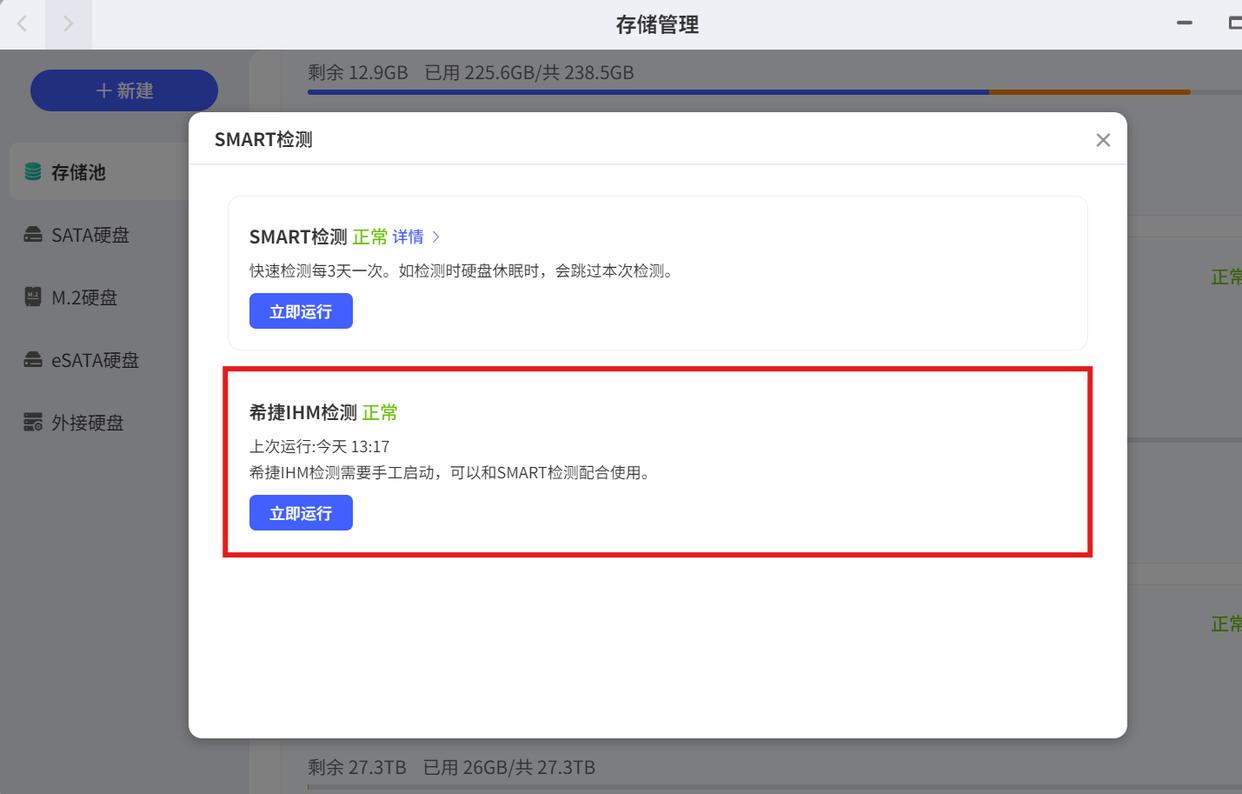Click the 剩余 27.3TB storage text
This screenshot has height=794, width=1242.
[x=357, y=767]
